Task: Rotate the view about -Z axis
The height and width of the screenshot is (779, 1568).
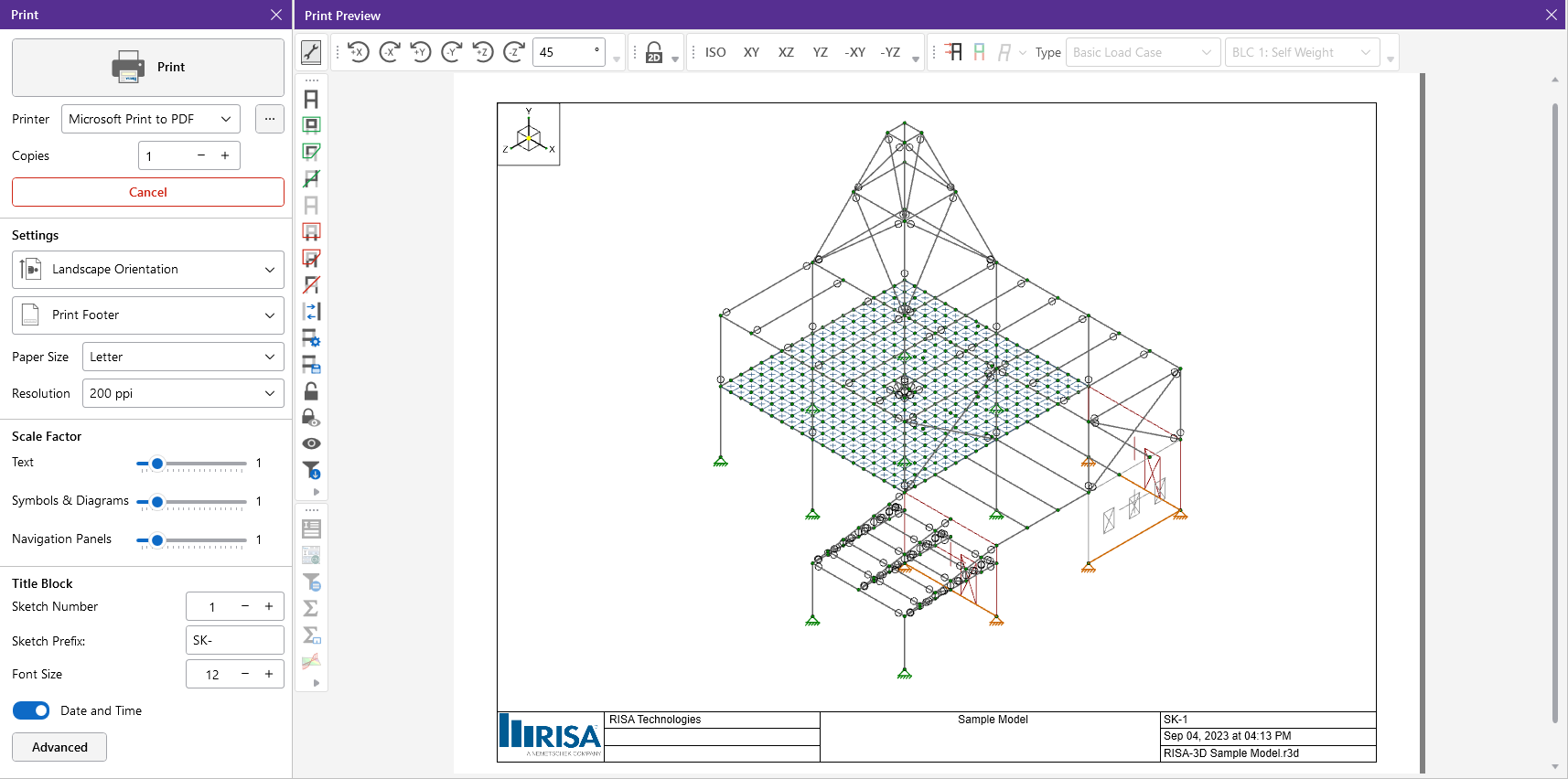Action: [x=514, y=52]
